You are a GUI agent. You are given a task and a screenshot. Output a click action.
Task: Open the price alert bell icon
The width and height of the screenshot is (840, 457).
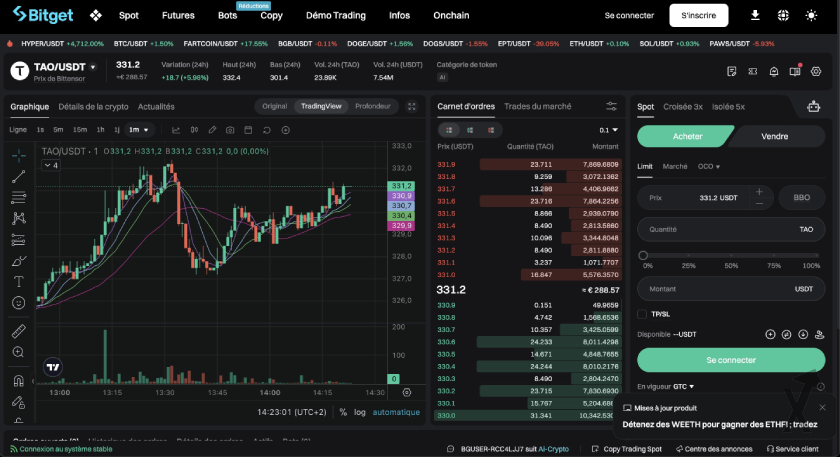point(774,70)
